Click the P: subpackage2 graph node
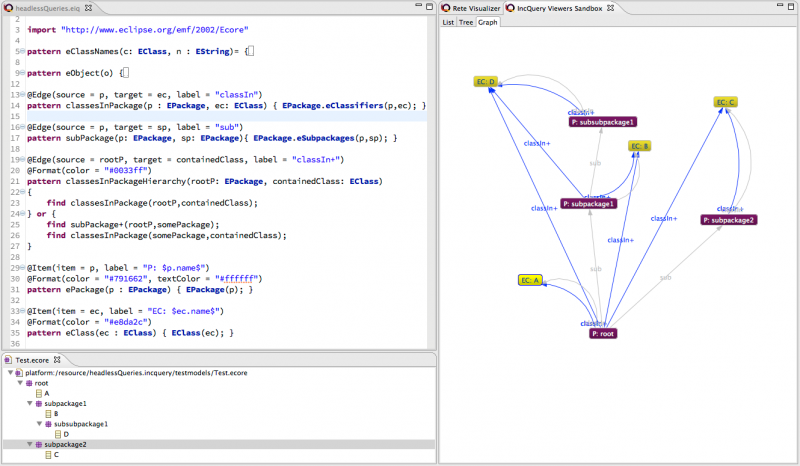 [x=729, y=220]
